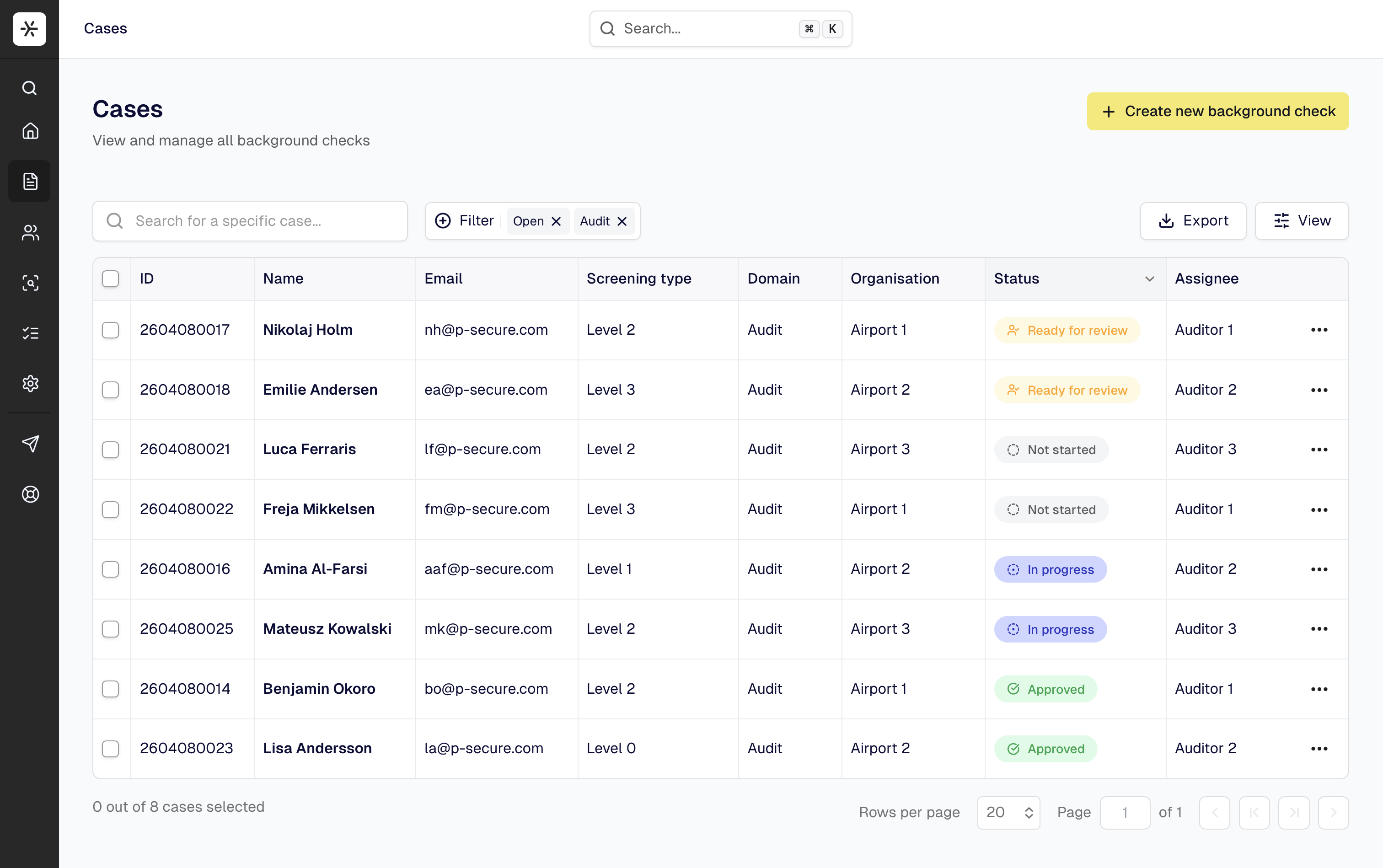1383x868 pixels.
Task: Select the Nikolaj Holm row checkbox
Action: 110,330
